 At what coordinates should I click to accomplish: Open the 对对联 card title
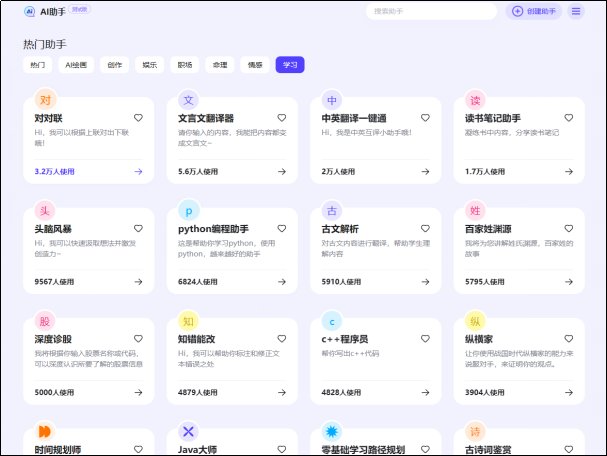48,118
